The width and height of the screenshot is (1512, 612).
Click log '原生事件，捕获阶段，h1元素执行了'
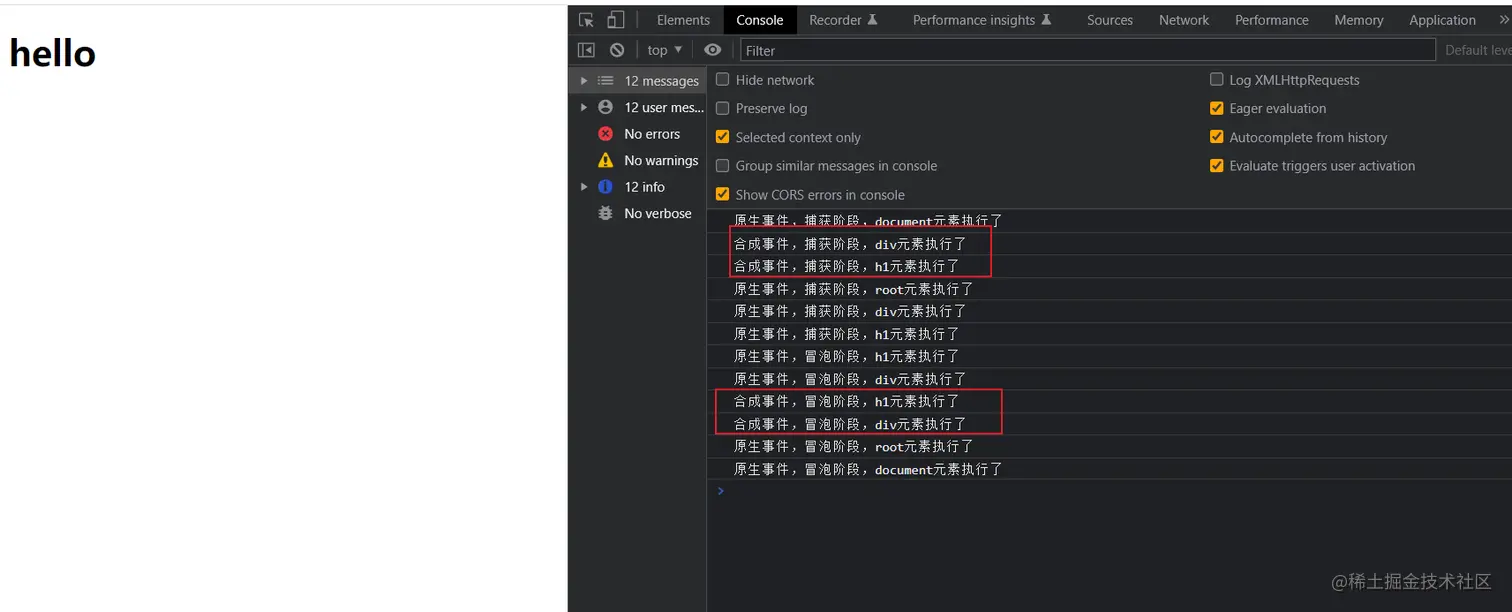coord(847,334)
